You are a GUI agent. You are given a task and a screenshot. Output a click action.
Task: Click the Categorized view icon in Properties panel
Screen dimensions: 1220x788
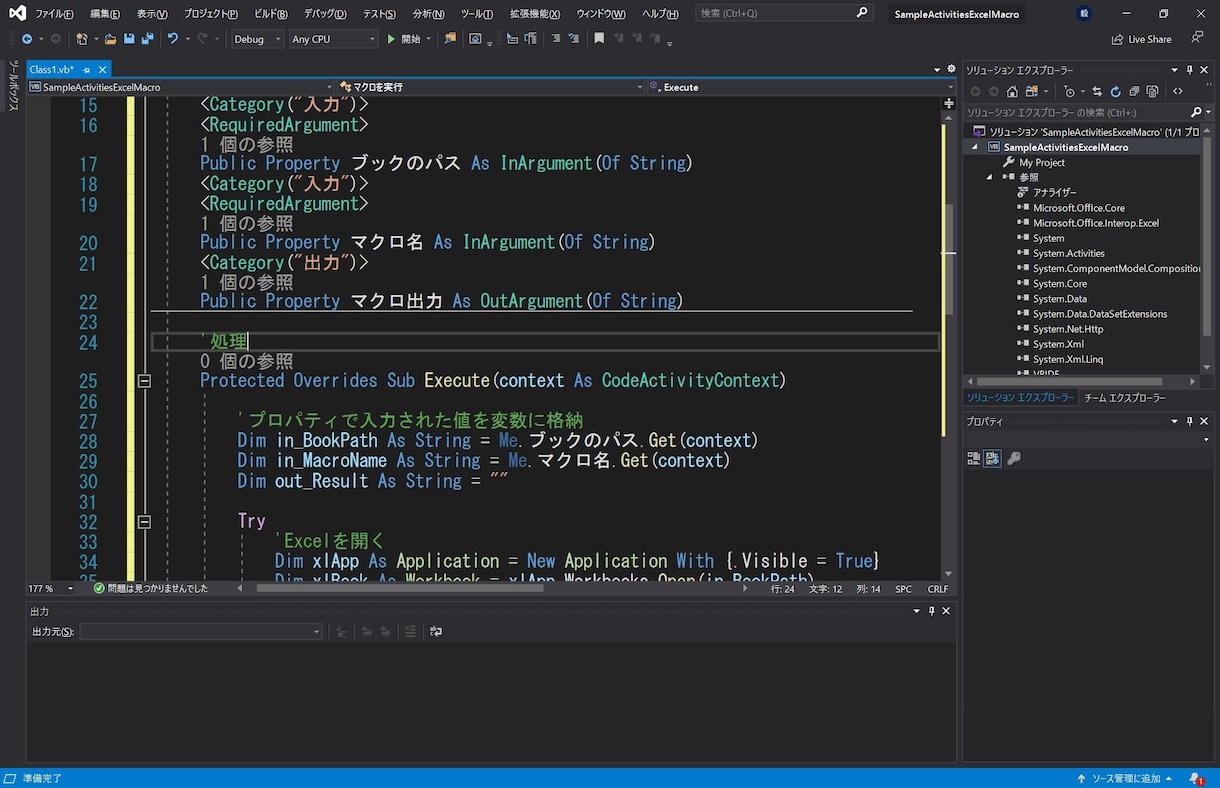pos(974,458)
